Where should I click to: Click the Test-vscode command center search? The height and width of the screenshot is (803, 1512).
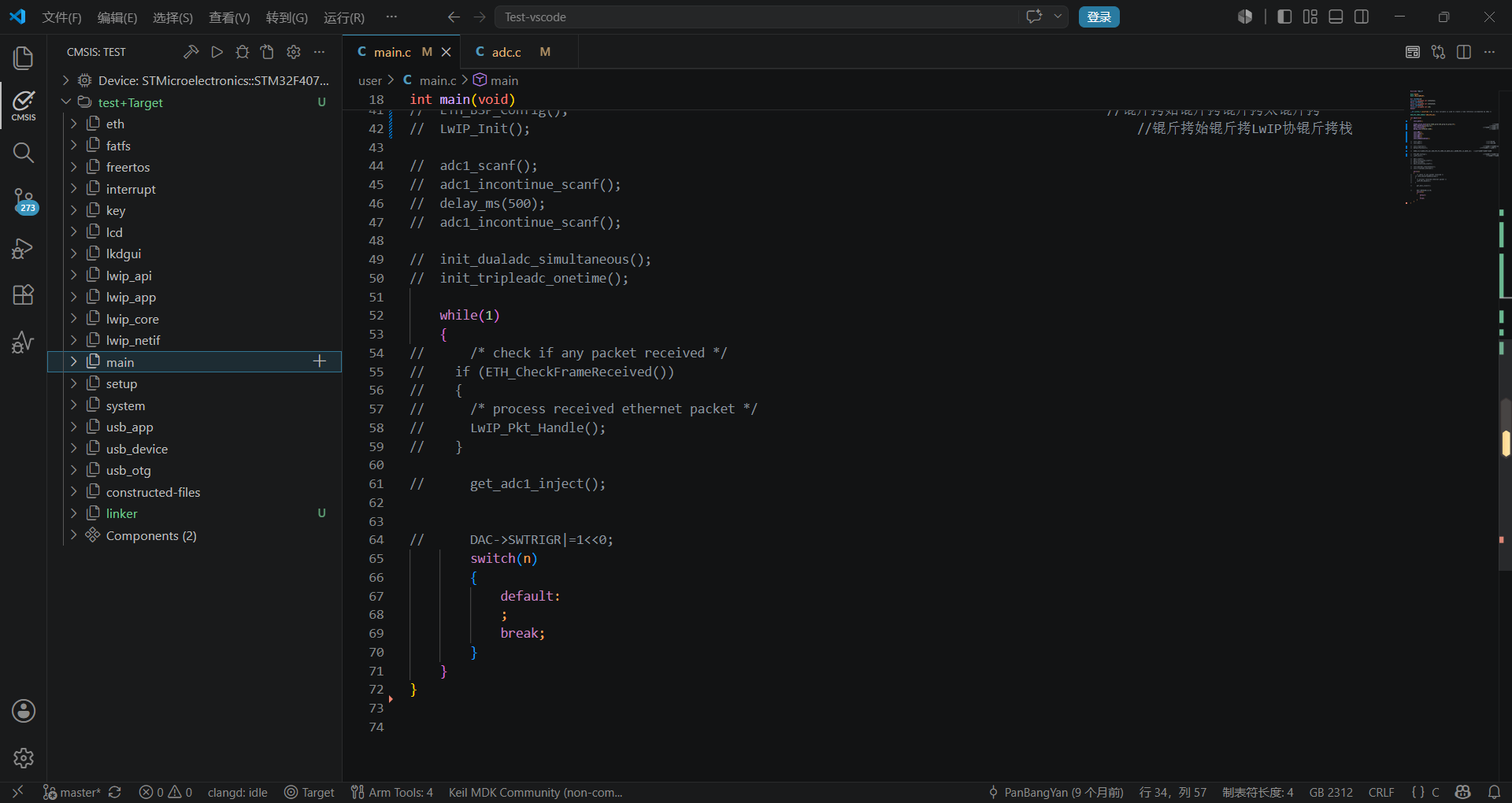pos(756,17)
